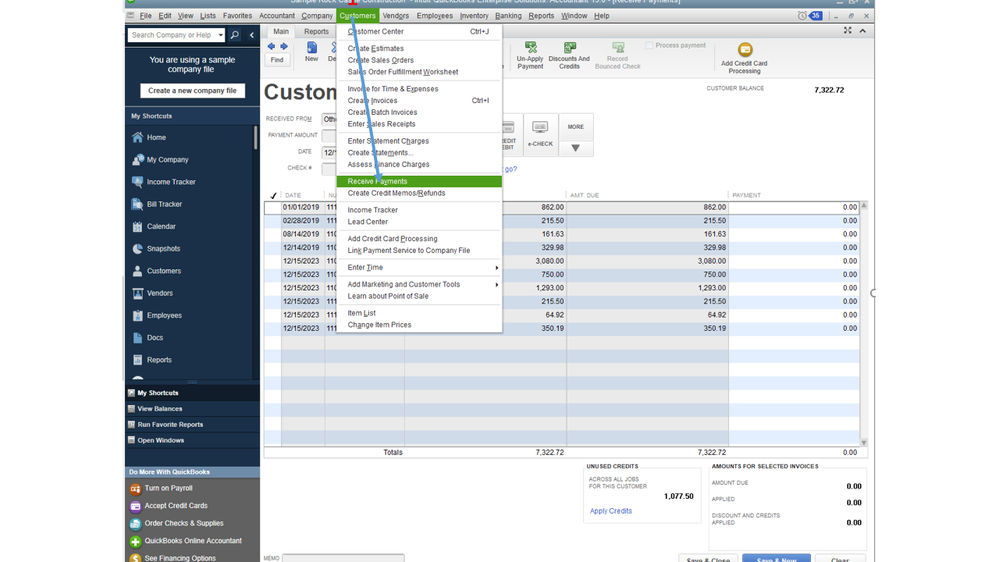Click the MORE button
999x562 pixels.
coord(575,127)
